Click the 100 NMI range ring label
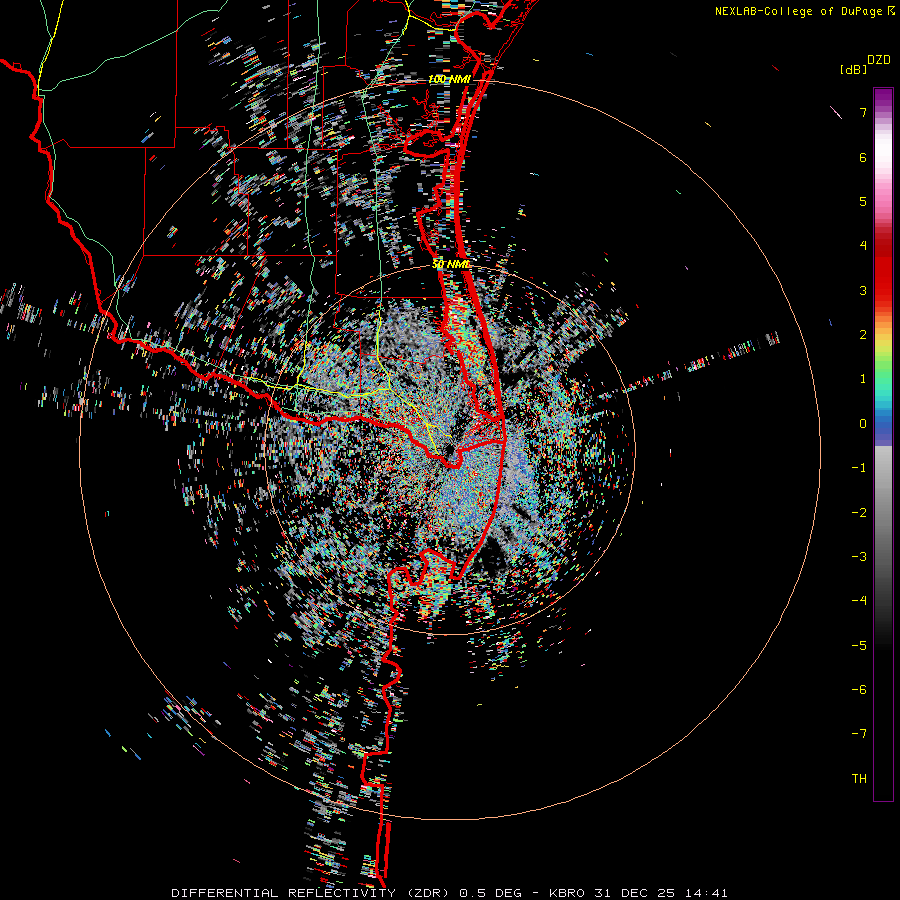 (450, 79)
